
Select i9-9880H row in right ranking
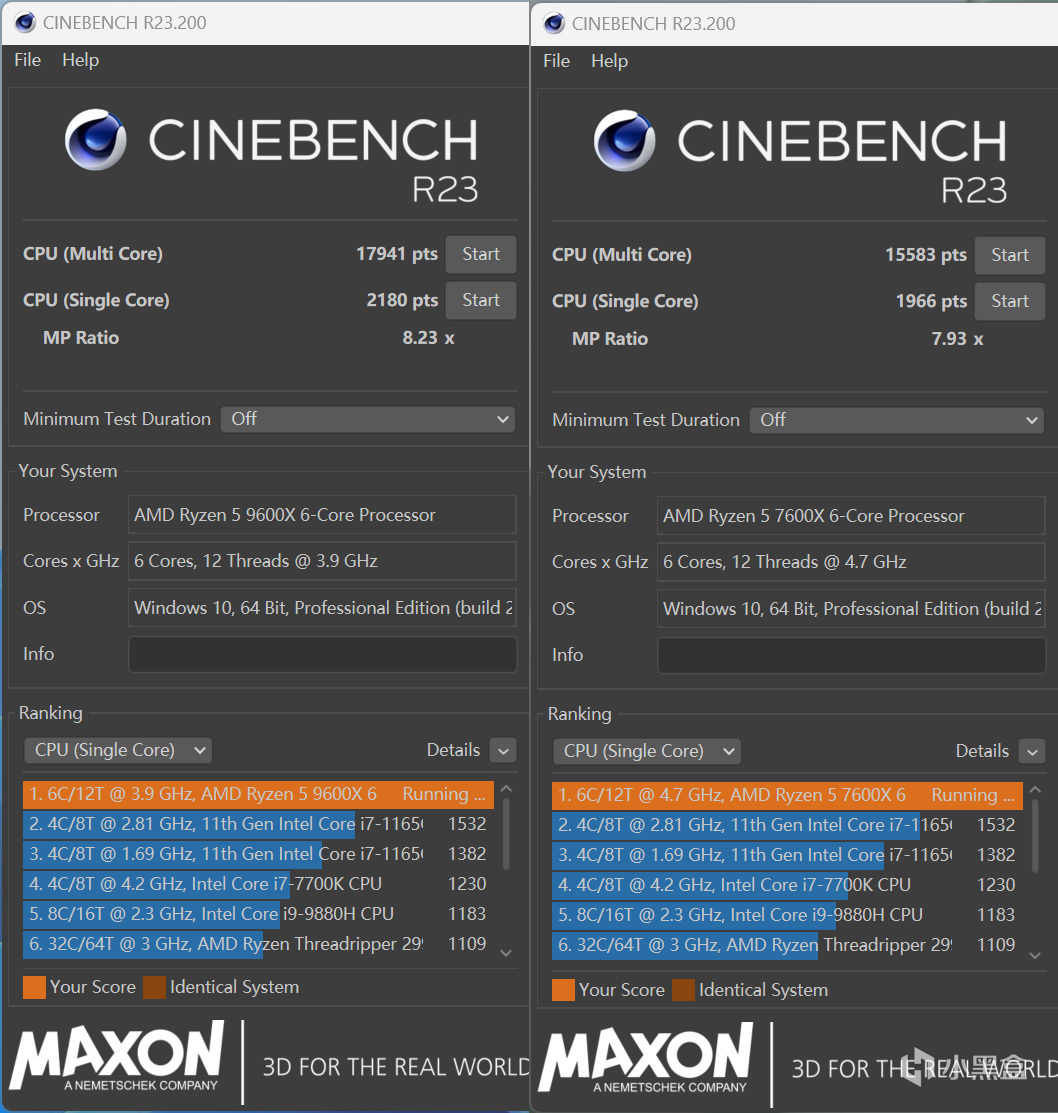[x=787, y=915]
